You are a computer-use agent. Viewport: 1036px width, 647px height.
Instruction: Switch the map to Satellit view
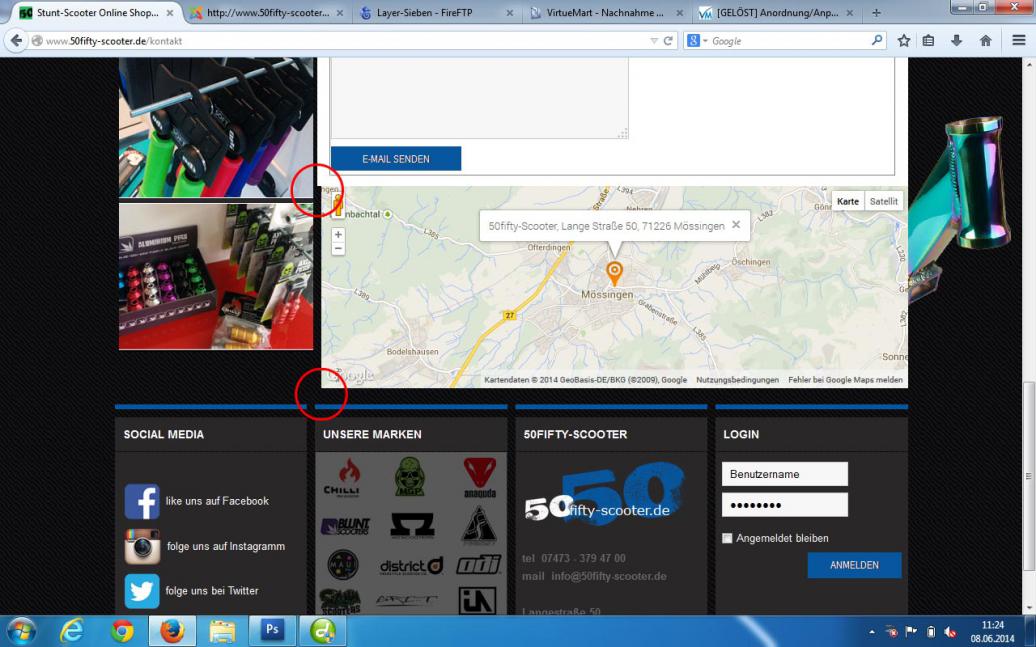pyautogui.click(x=883, y=201)
